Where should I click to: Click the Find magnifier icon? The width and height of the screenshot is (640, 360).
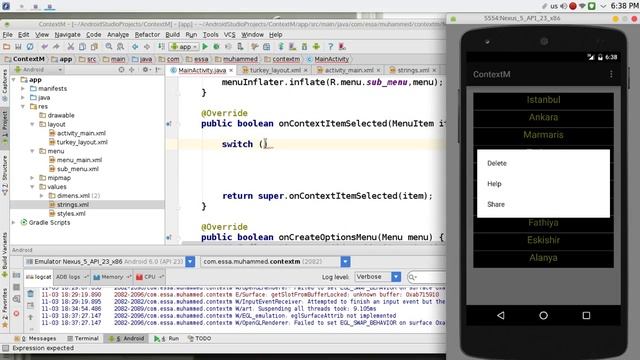point(109,47)
